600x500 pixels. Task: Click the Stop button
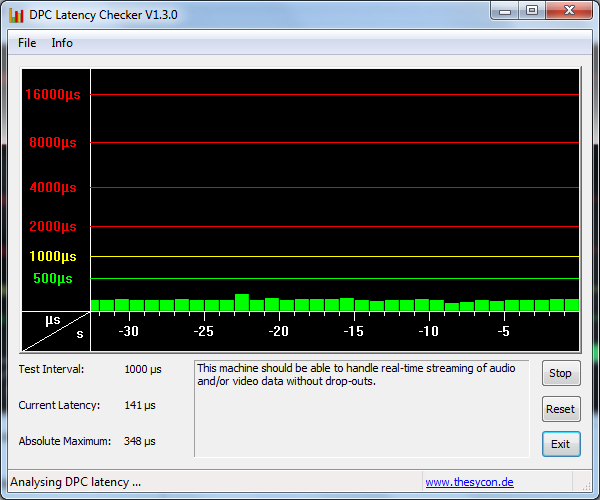click(561, 373)
